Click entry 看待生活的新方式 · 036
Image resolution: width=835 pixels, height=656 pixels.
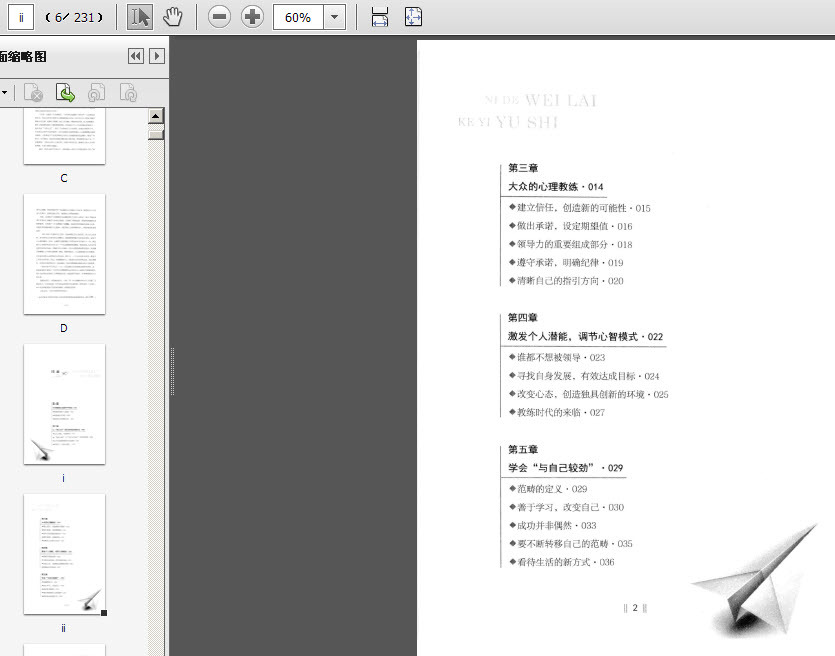point(561,562)
